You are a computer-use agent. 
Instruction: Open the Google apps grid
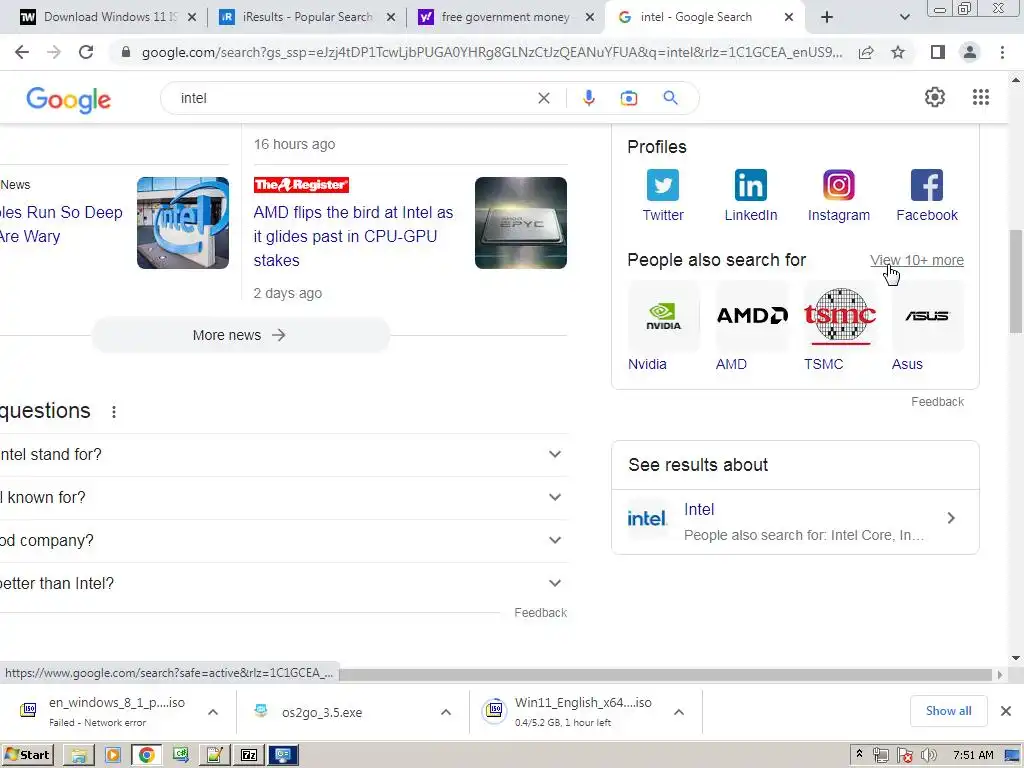pyautogui.click(x=980, y=97)
